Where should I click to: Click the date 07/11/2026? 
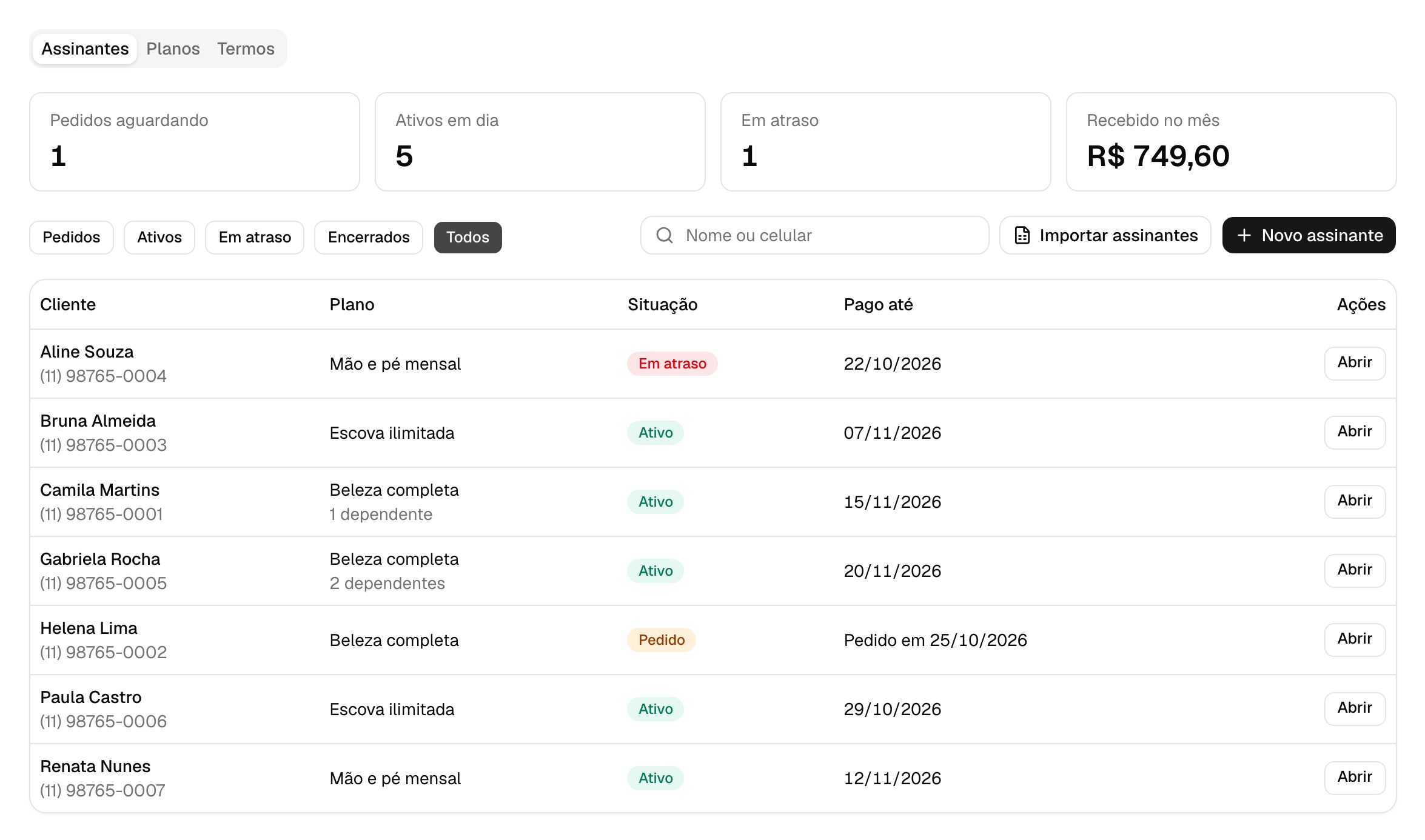point(892,433)
